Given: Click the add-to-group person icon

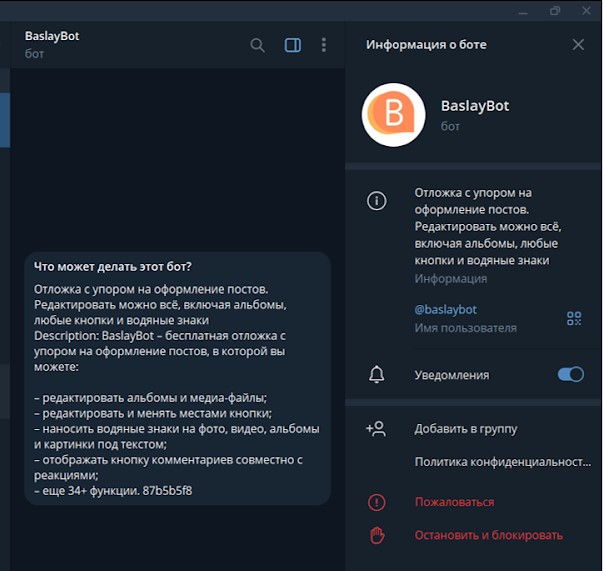Looking at the screenshot, I should (x=377, y=429).
